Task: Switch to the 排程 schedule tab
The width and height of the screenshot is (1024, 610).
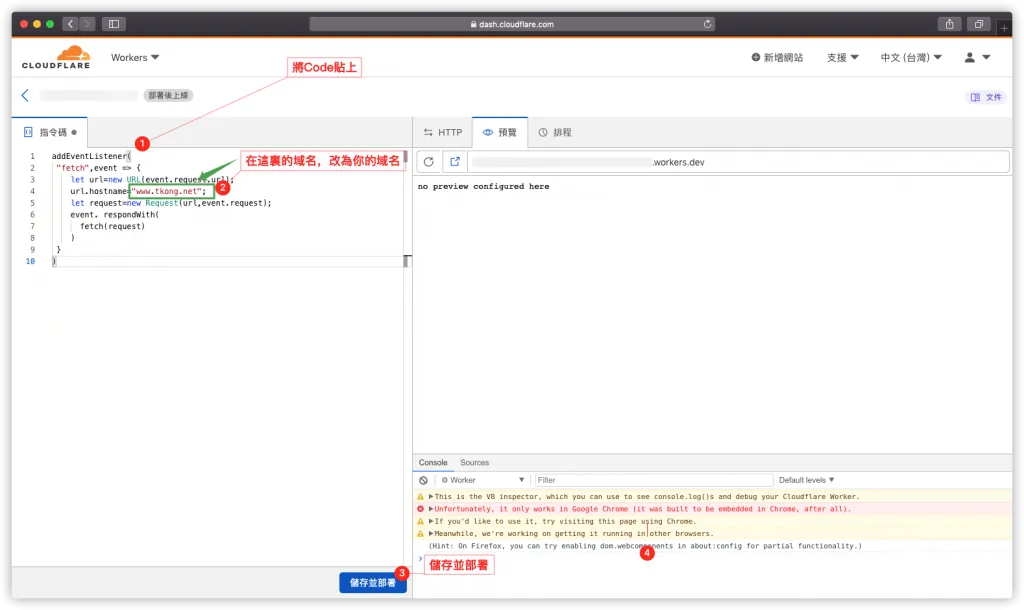Action: tap(555, 133)
